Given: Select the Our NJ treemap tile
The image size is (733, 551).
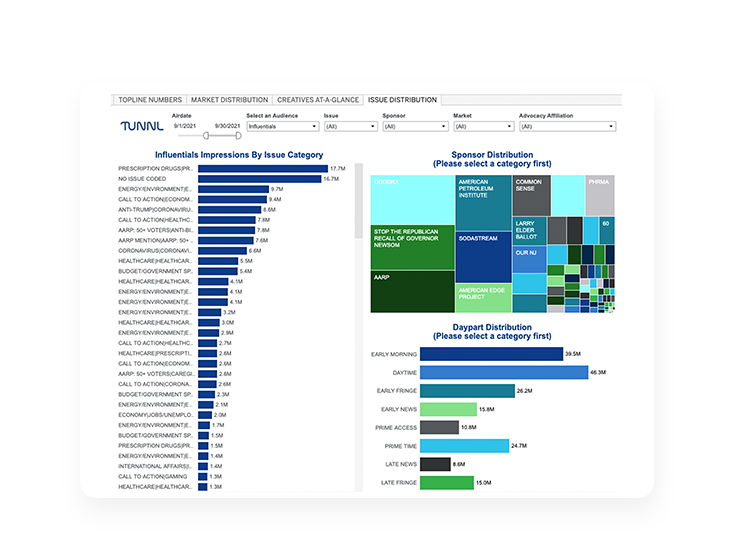Looking at the screenshot, I should (x=529, y=259).
